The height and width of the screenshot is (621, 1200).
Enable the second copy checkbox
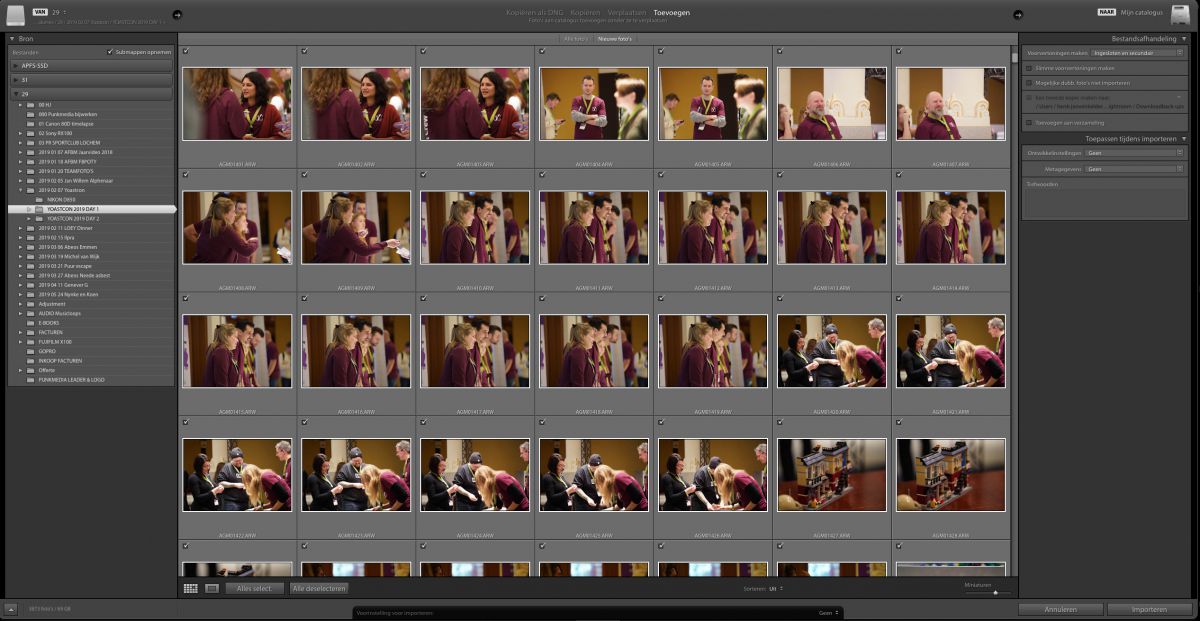click(x=1029, y=97)
